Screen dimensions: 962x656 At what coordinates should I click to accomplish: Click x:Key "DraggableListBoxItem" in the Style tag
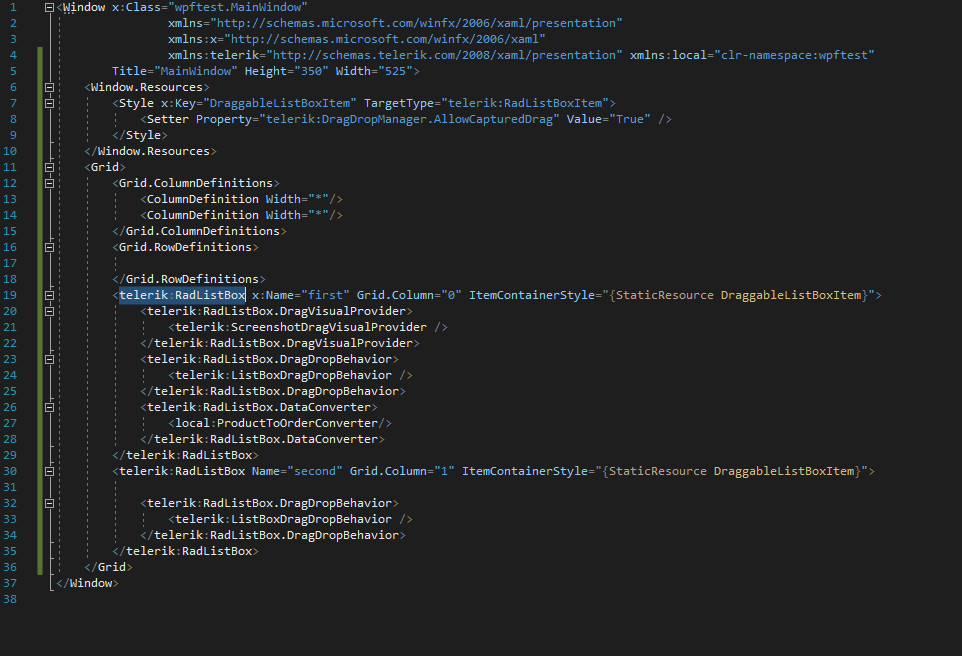click(280, 103)
